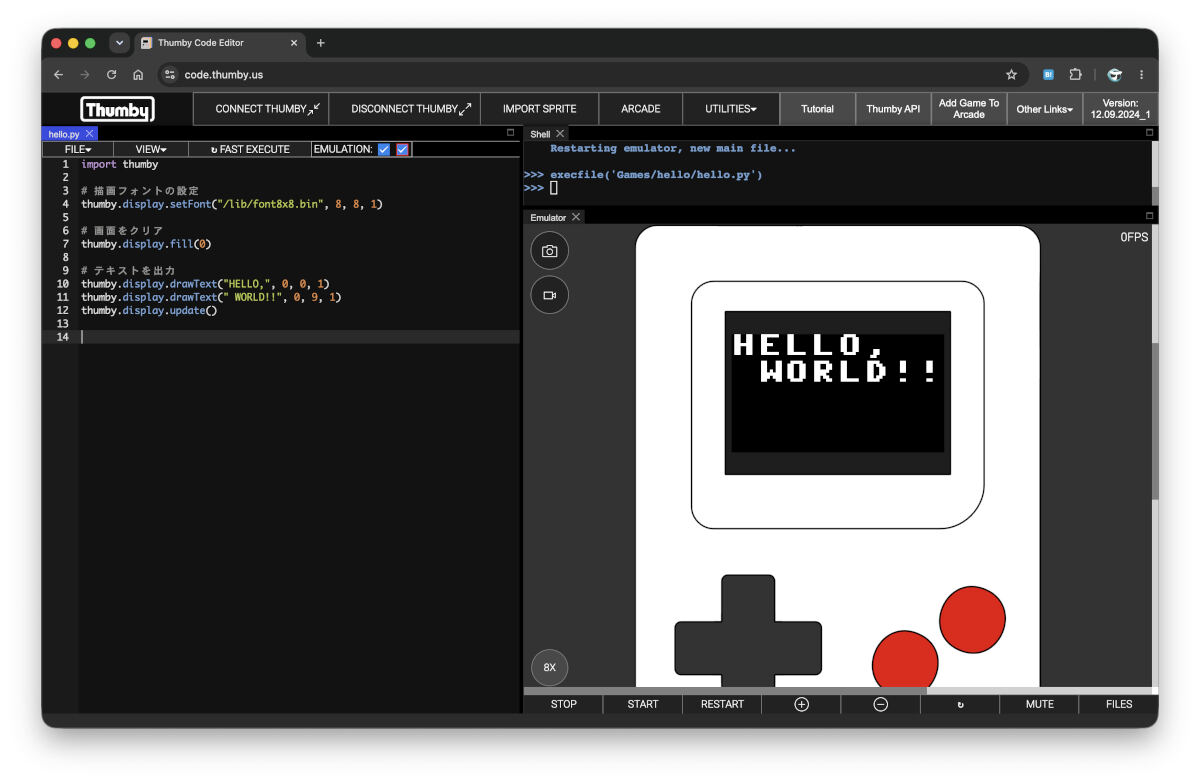Viewport: 1200px width, 783px height.
Task: Maximize the Shell panel square icon
Action: click(1149, 132)
